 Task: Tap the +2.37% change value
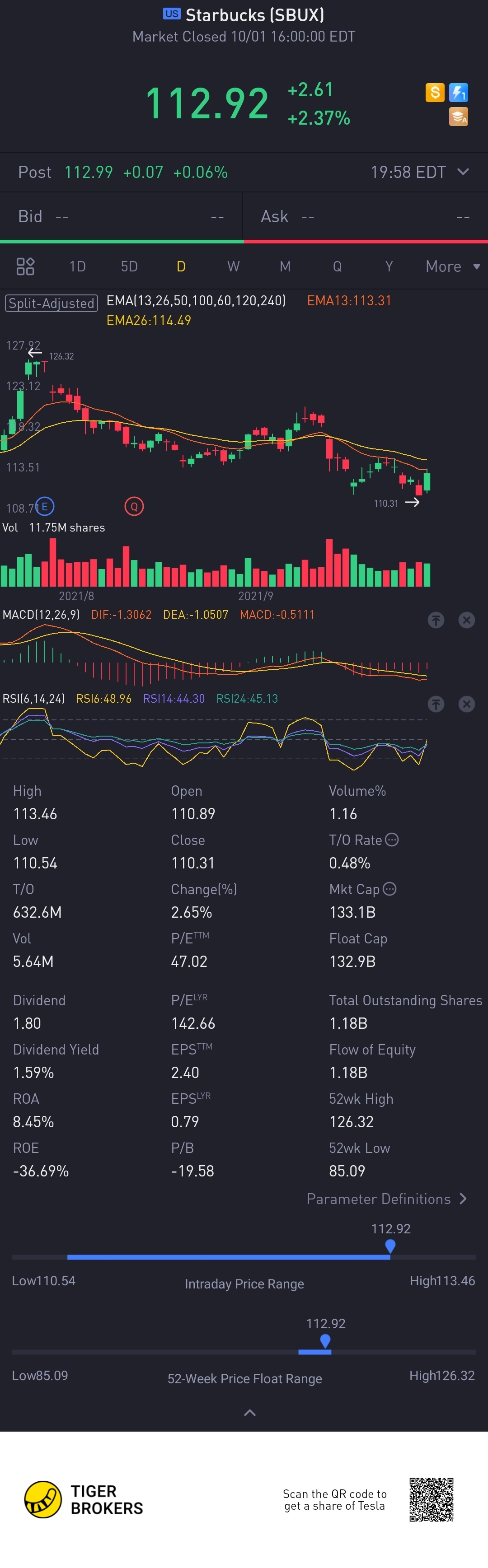click(x=319, y=118)
